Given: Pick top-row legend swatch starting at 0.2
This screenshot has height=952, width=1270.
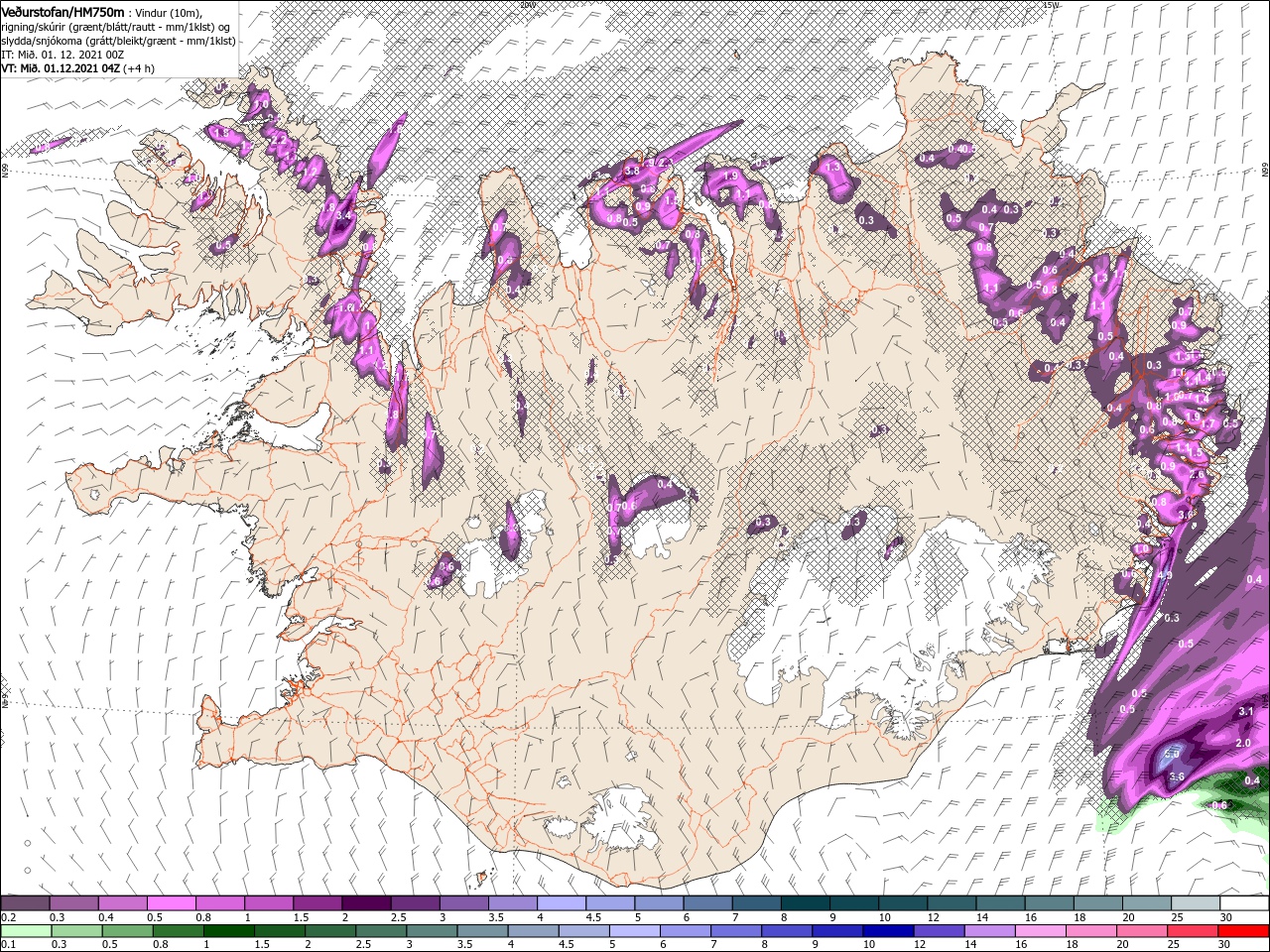Looking at the screenshot, I should 25,903.
